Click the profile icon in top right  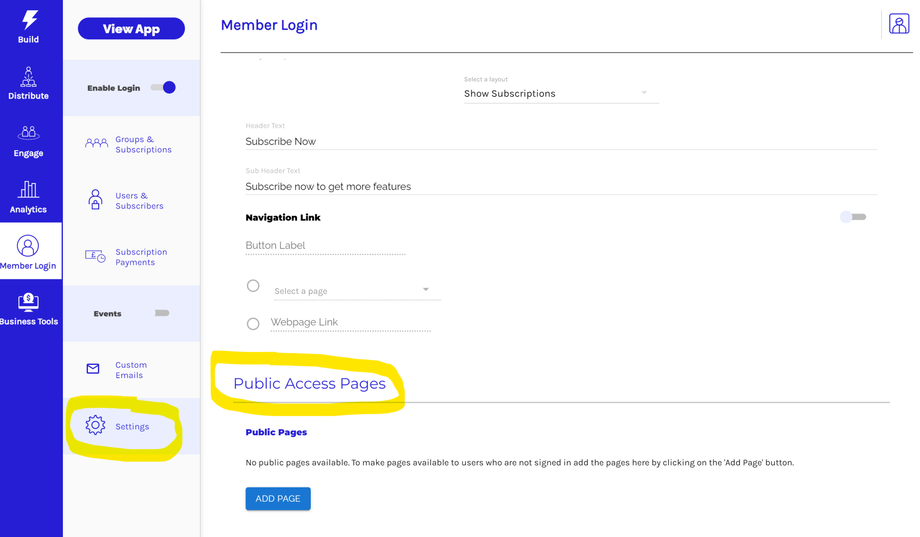click(898, 25)
